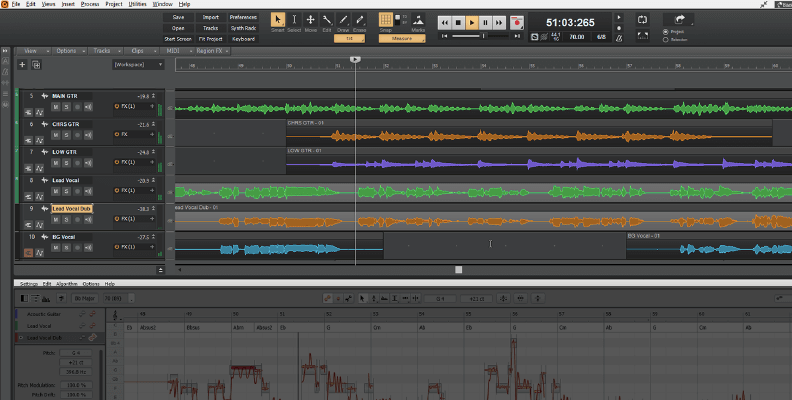Viewport: 792px width, 400px height.
Task: Click the Preferences button
Action: point(242,17)
